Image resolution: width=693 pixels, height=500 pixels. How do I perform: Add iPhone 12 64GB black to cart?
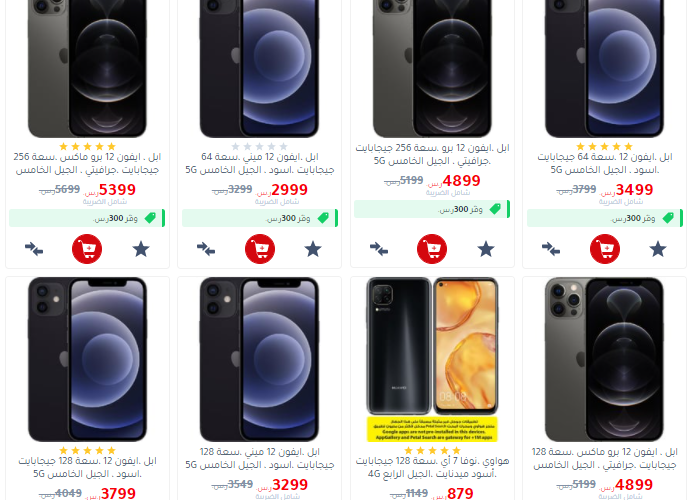605,249
